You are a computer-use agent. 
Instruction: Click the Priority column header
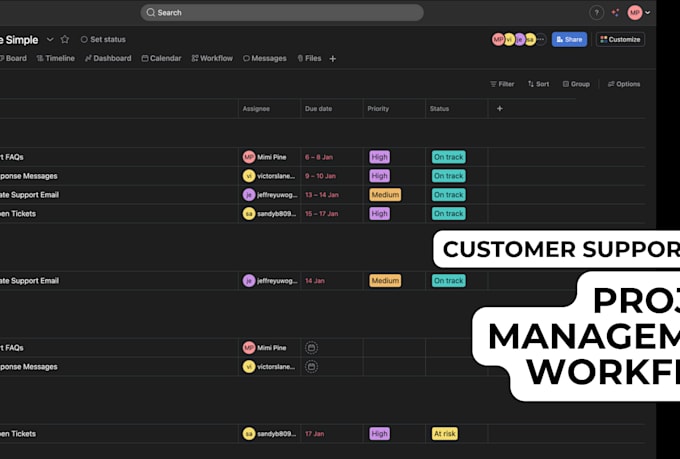coord(394,108)
